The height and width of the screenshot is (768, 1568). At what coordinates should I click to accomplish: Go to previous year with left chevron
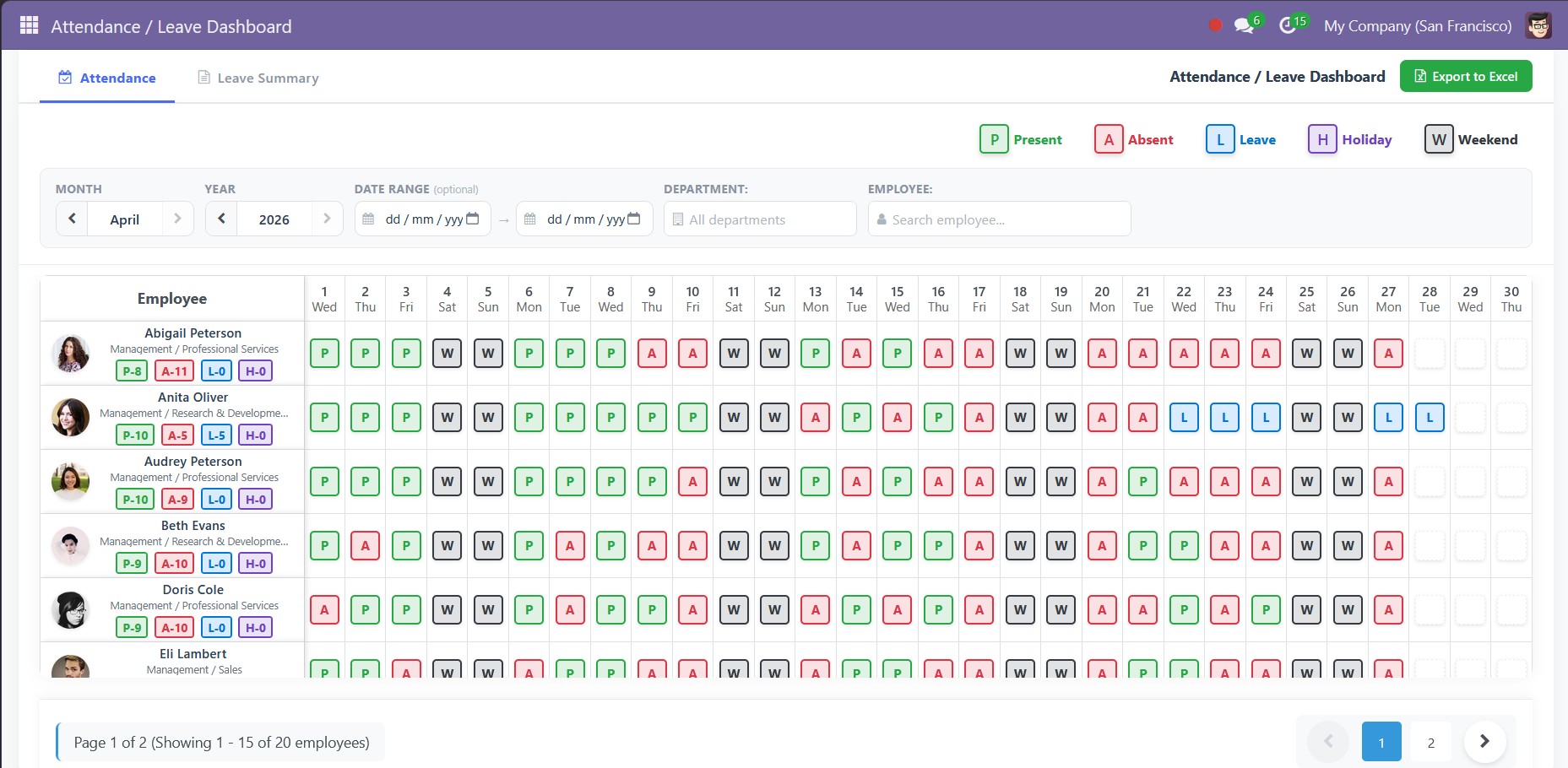pyautogui.click(x=221, y=219)
